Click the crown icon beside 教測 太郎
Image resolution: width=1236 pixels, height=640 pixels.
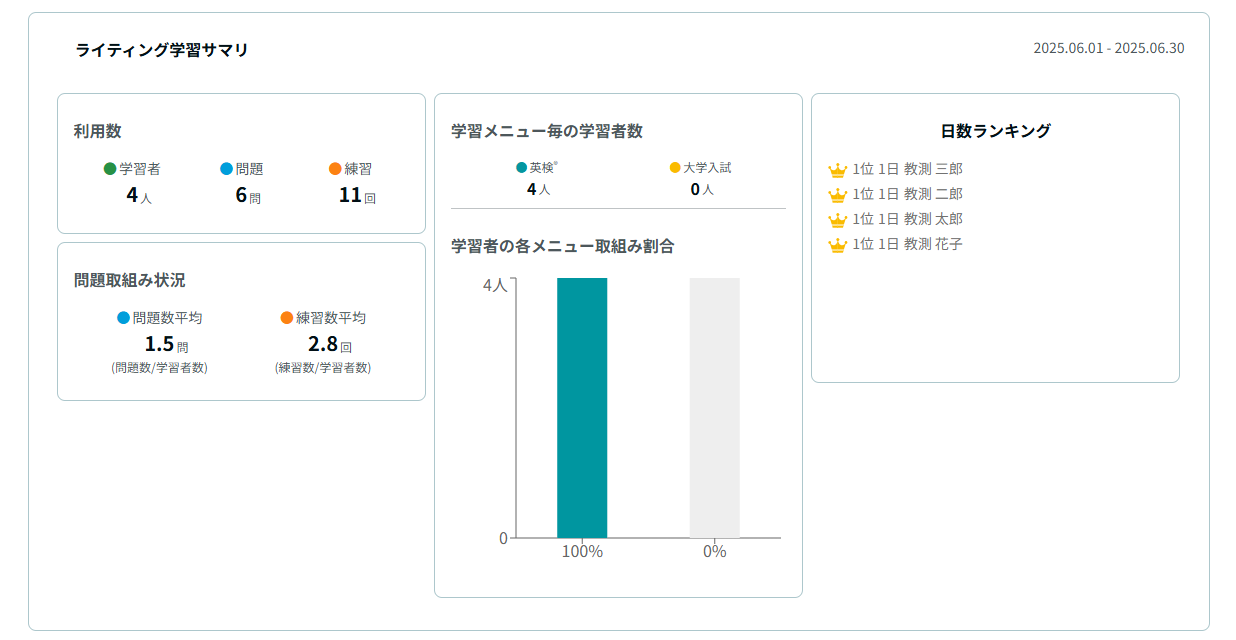pos(838,220)
